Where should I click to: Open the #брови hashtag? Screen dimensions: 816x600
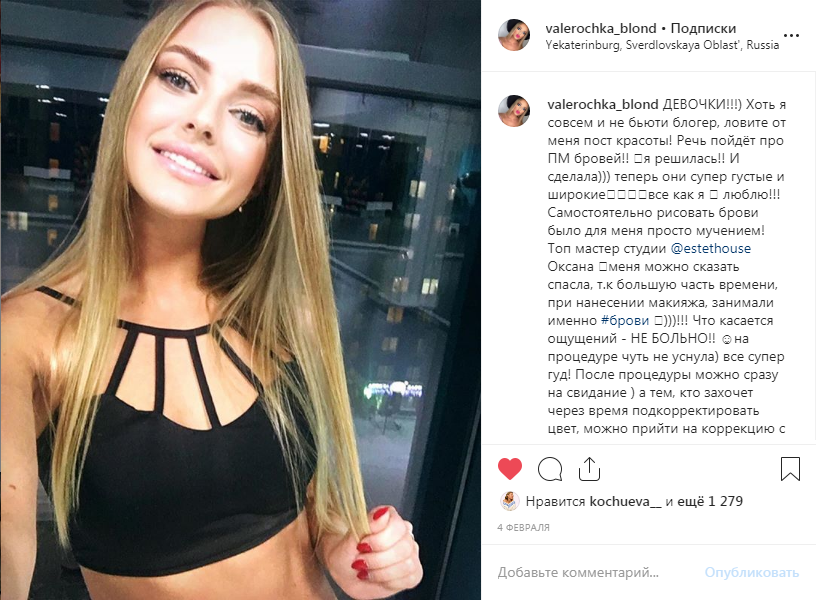coord(624,321)
